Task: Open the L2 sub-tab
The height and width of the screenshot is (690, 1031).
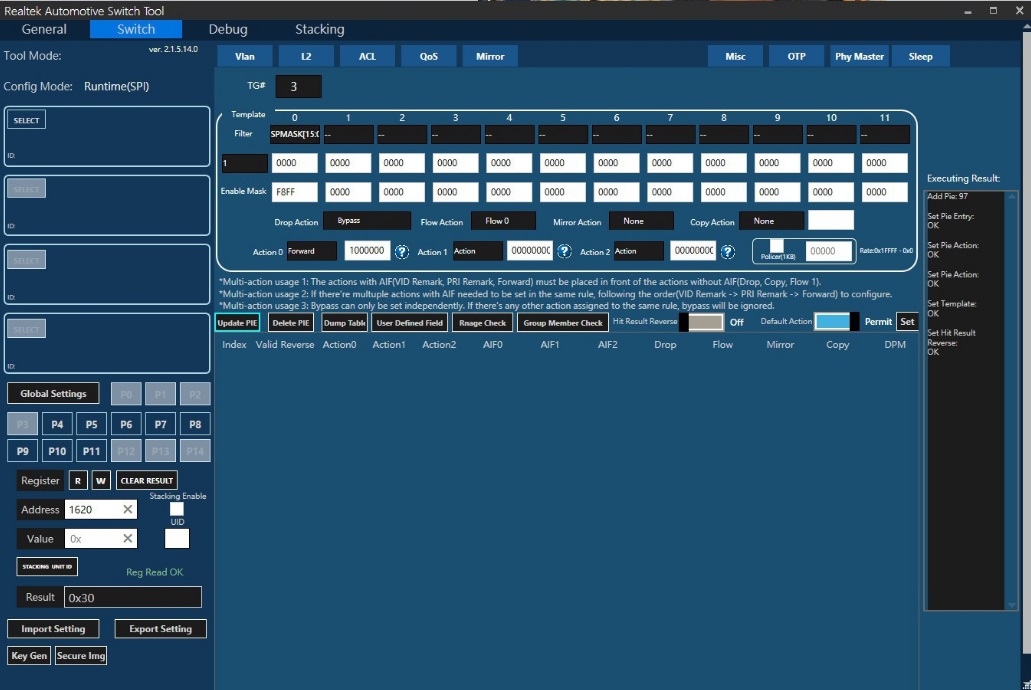Action: point(306,57)
